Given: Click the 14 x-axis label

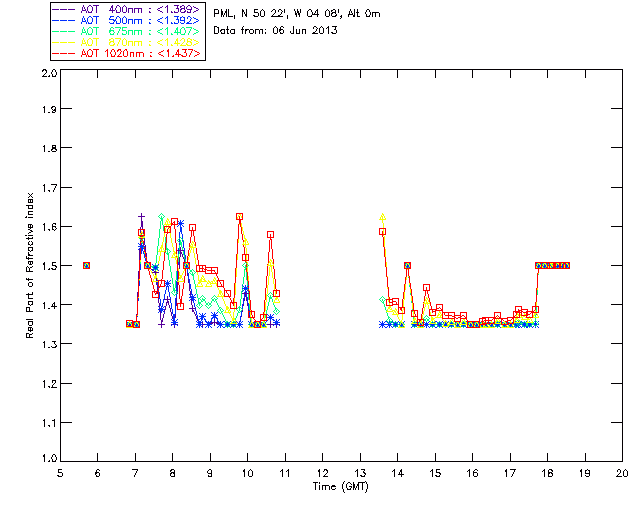Looking at the screenshot, I should (398, 473).
